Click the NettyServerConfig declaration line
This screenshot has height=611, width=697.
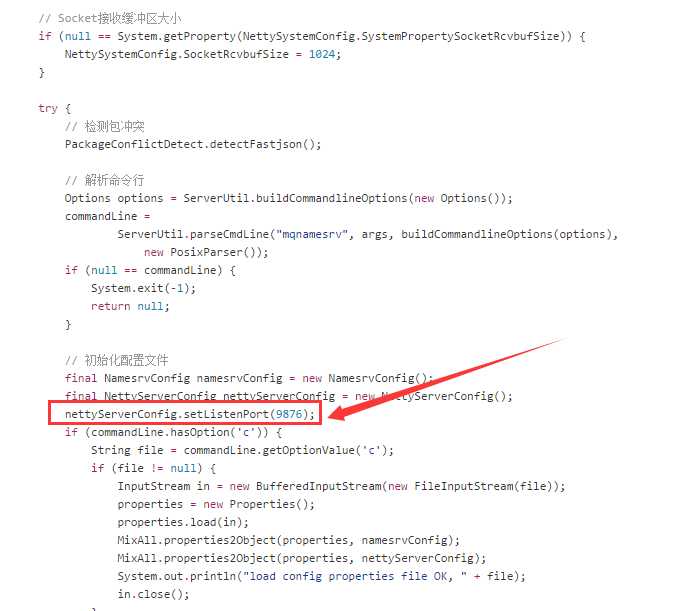(289, 396)
